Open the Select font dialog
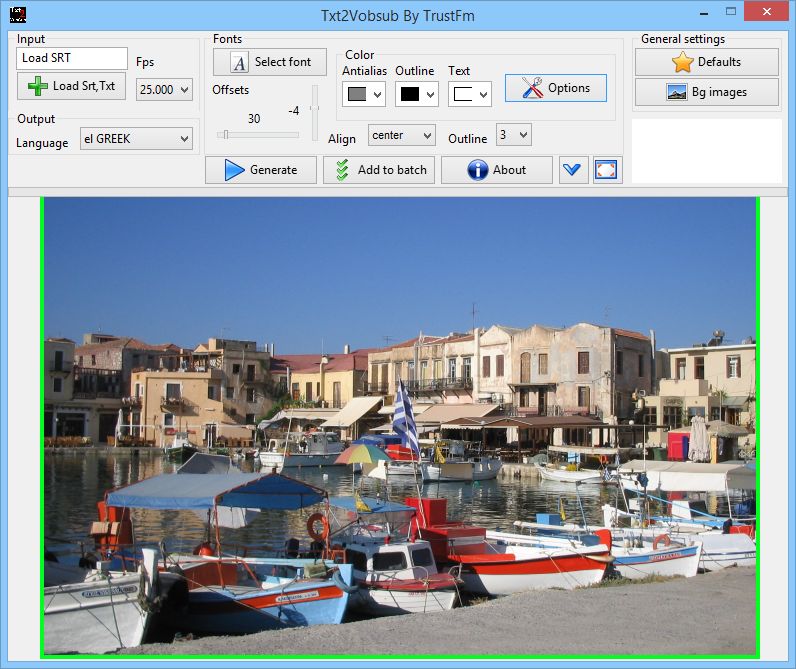 click(270, 62)
